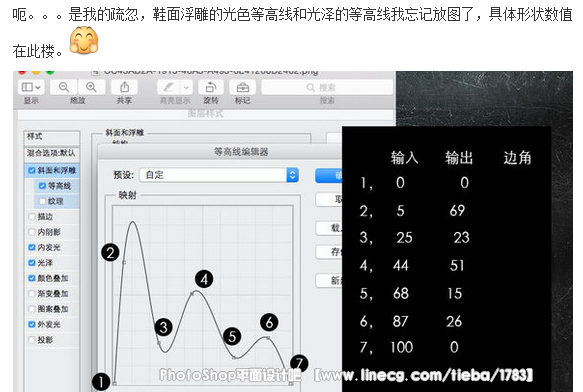The image size is (583, 392).
Task: Toggle the 等高线 checkbox
Action: tap(42, 186)
